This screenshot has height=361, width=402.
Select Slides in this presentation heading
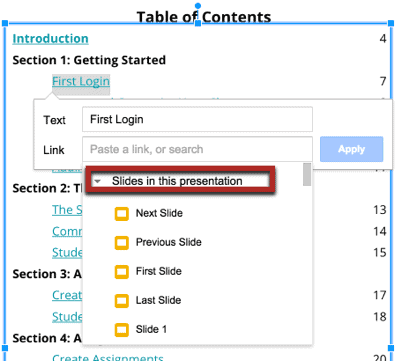(177, 181)
